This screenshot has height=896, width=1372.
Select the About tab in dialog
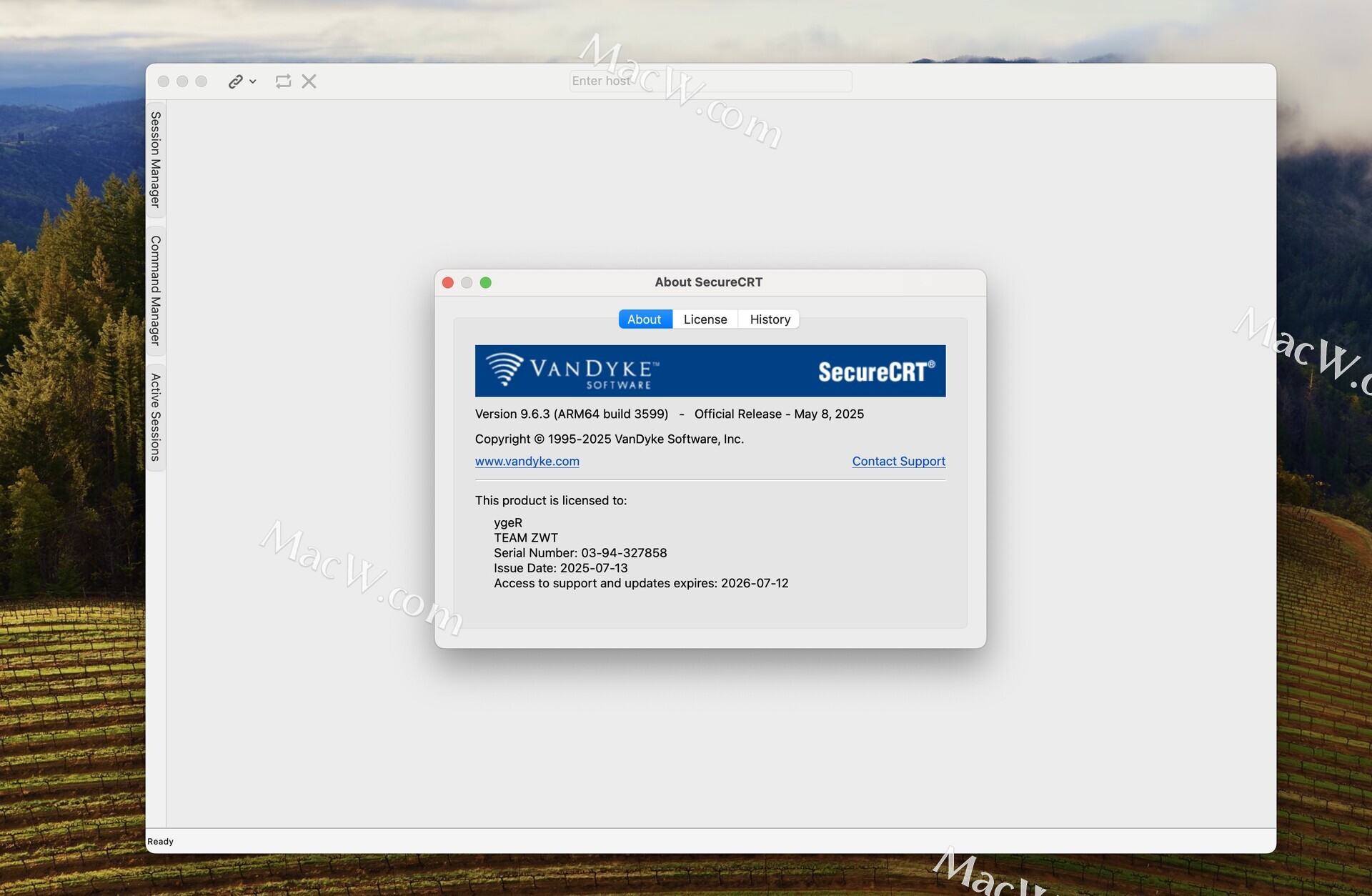(x=644, y=319)
